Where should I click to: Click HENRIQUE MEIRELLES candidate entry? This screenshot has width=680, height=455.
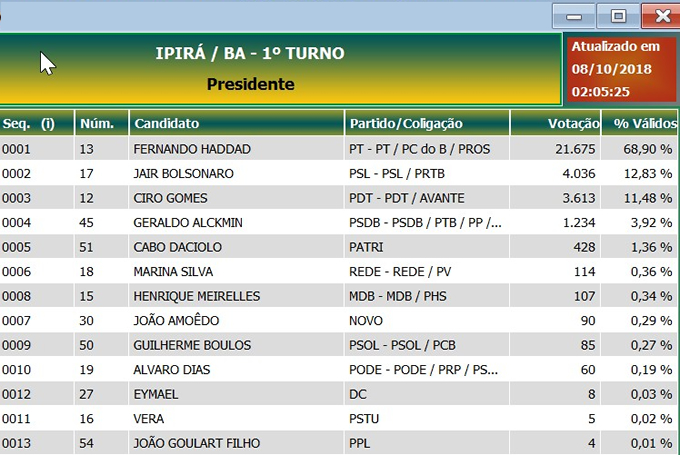(x=196, y=296)
